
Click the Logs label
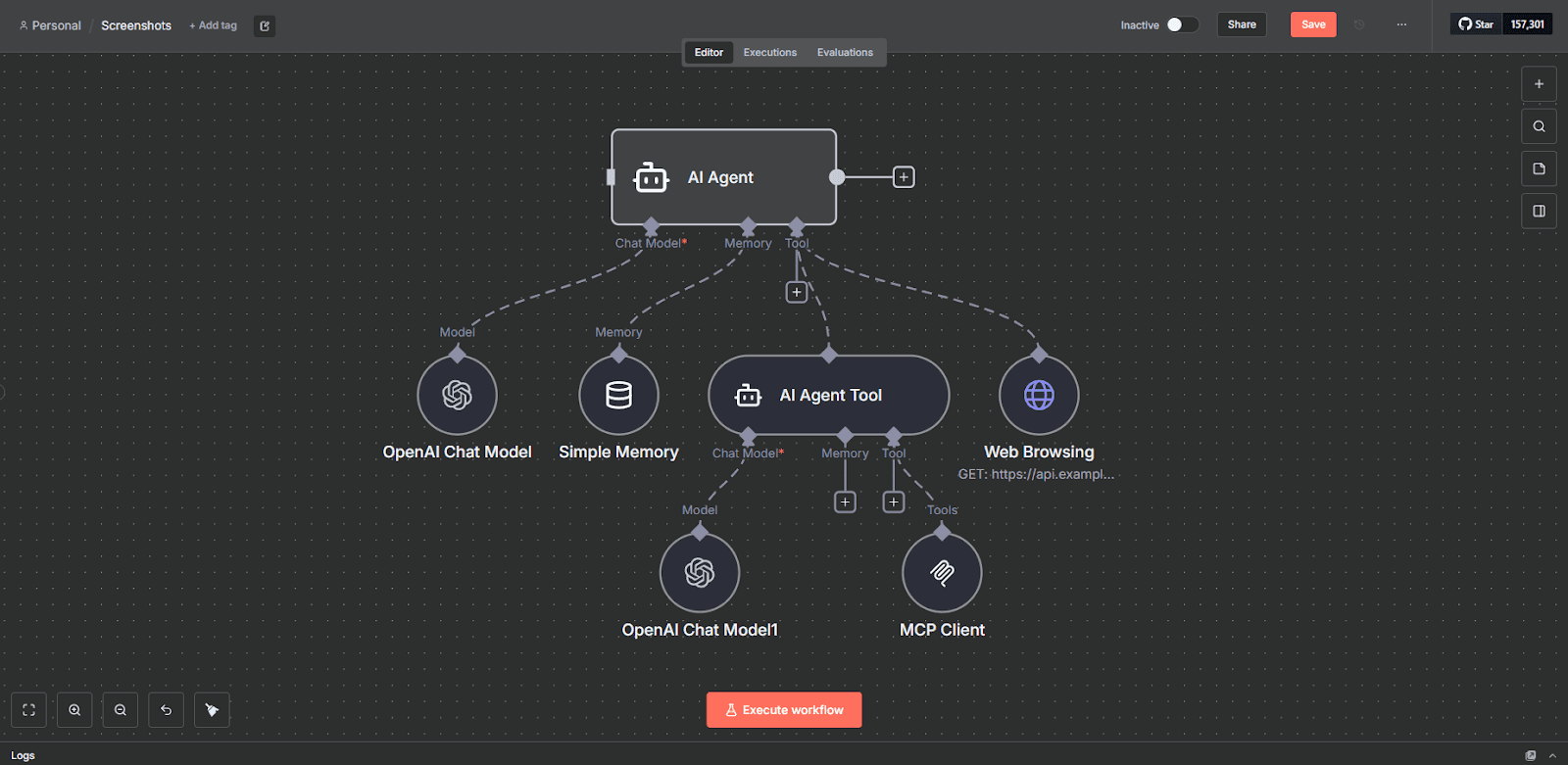pyautogui.click(x=23, y=755)
